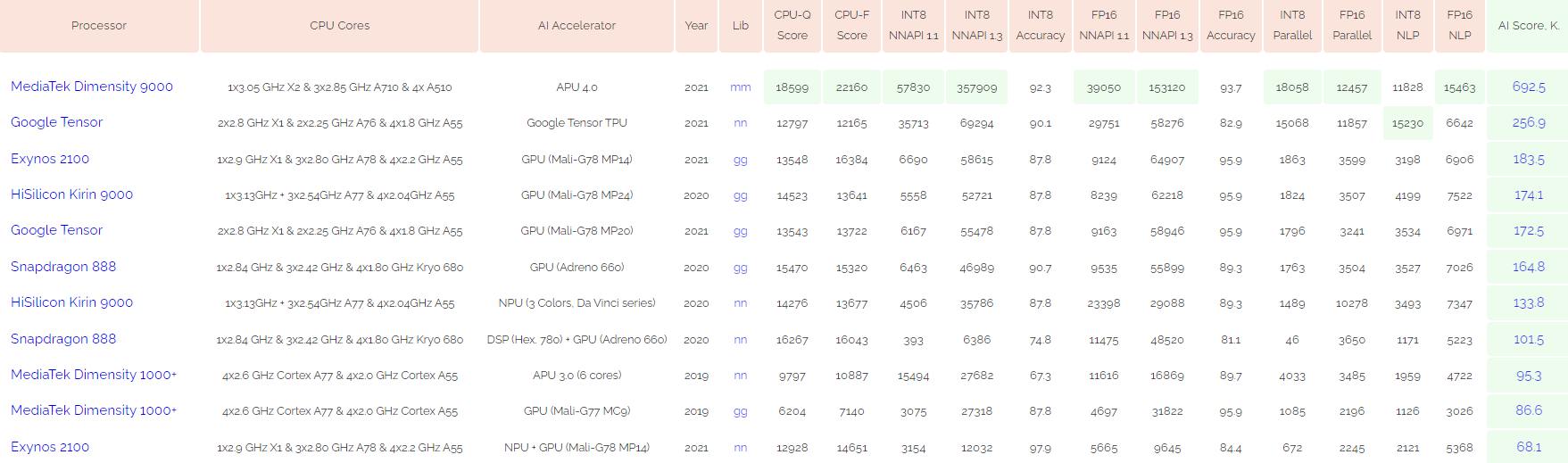Sort by the INT8 NNAPI 1.3 column header
This screenshot has height=463, width=1568.
tap(977, 26)
